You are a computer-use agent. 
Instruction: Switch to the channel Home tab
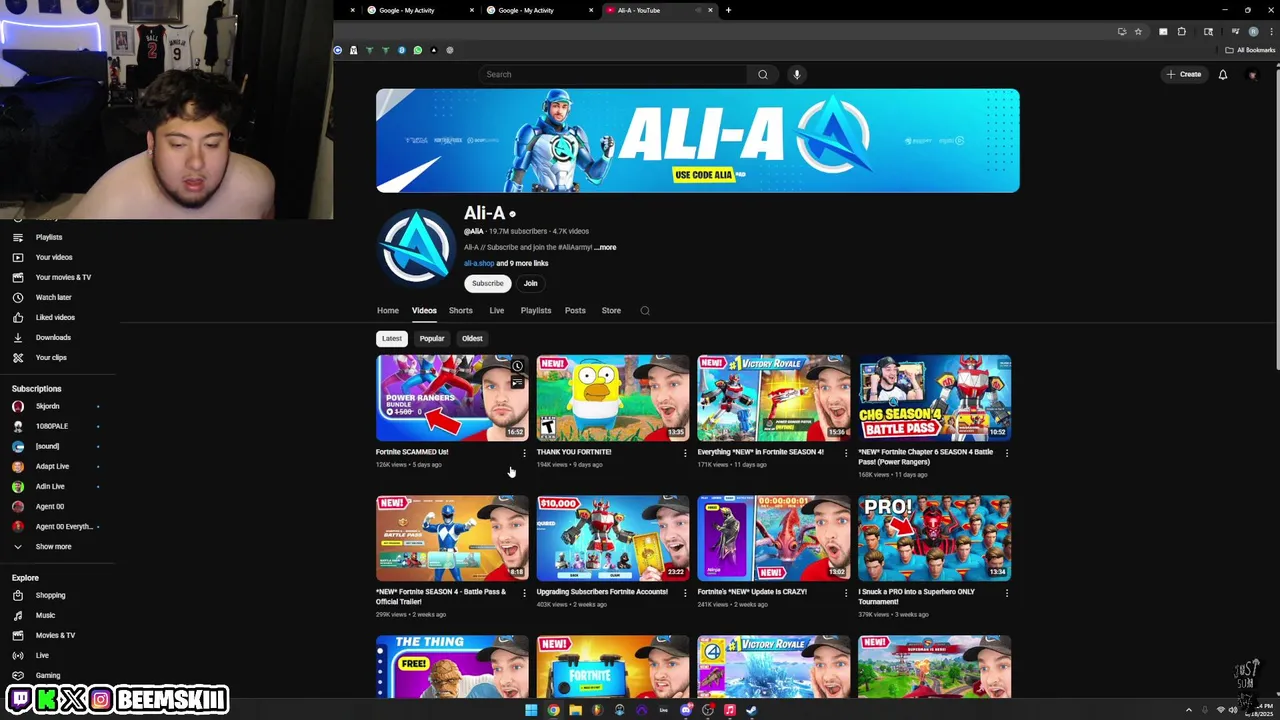(x=387, y=310)
